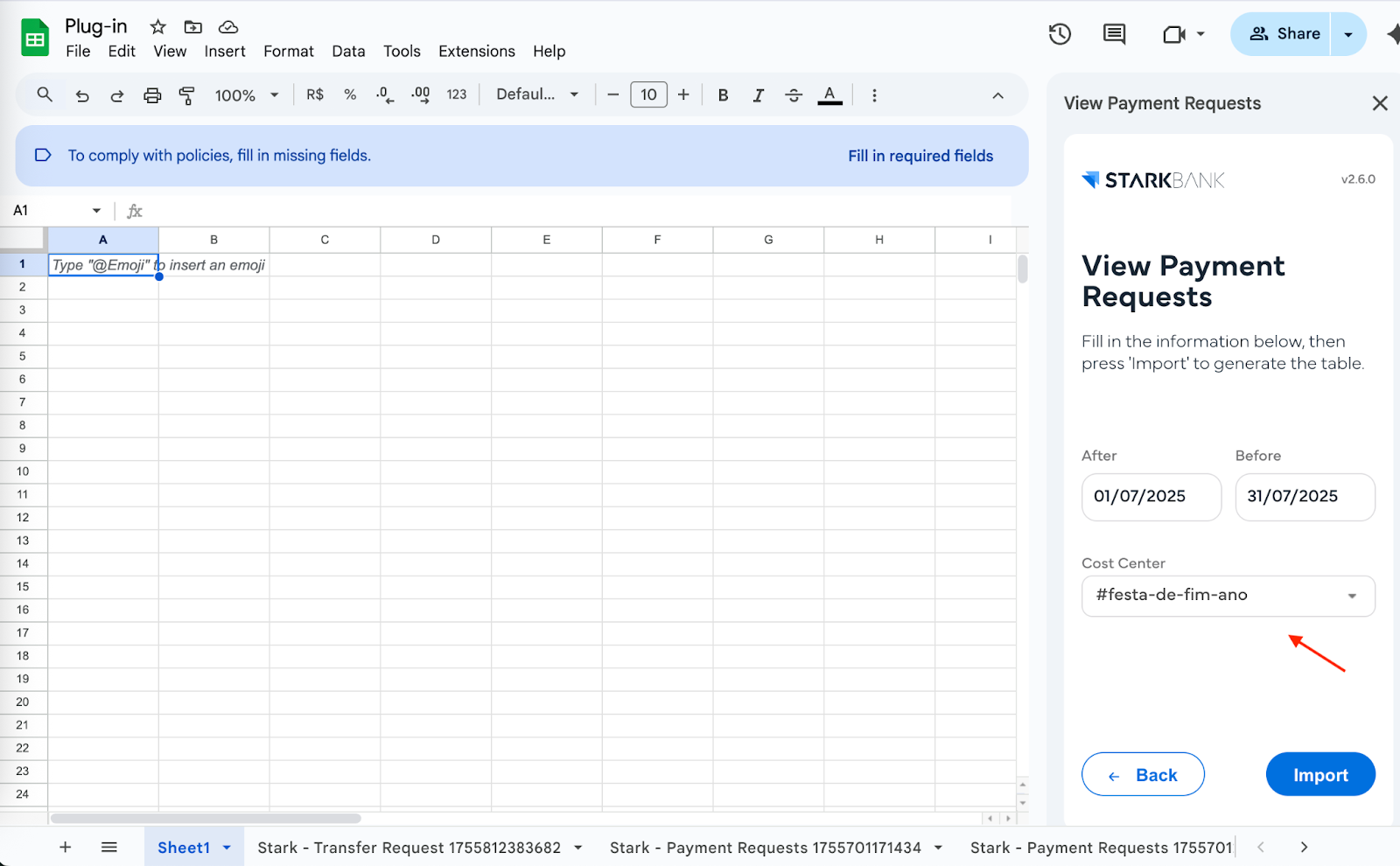Open the Extensions menu
1400x866 pixels.
click(x=477, y=52)
